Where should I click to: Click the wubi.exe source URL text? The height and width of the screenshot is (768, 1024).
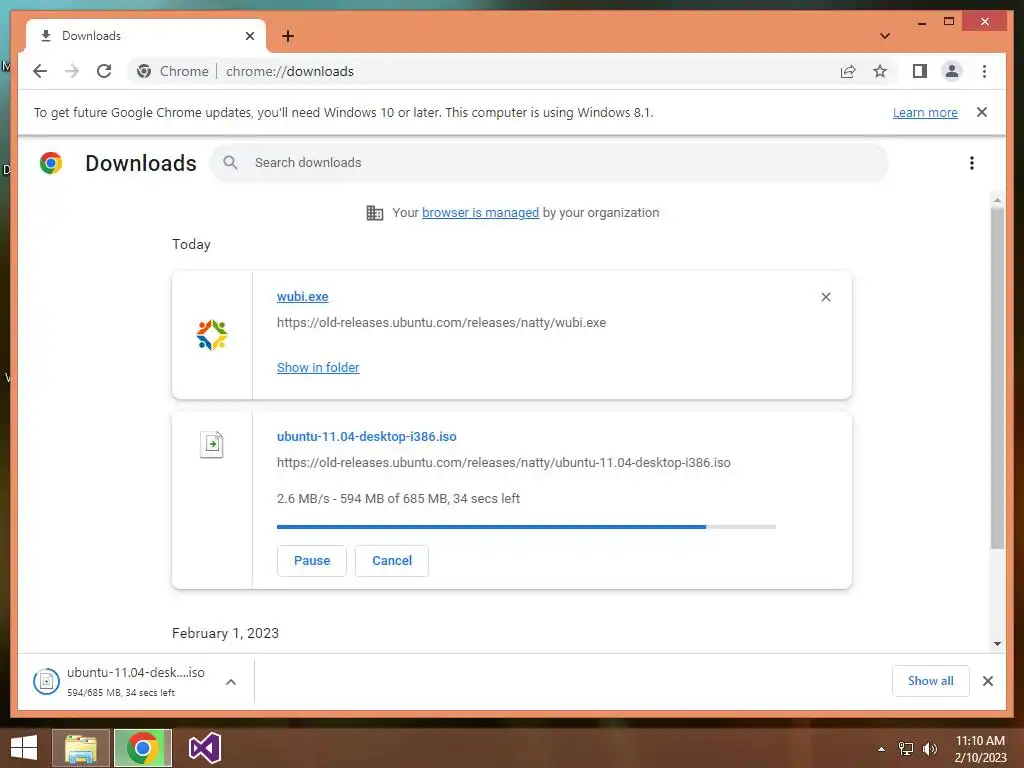tap(441, 323)
